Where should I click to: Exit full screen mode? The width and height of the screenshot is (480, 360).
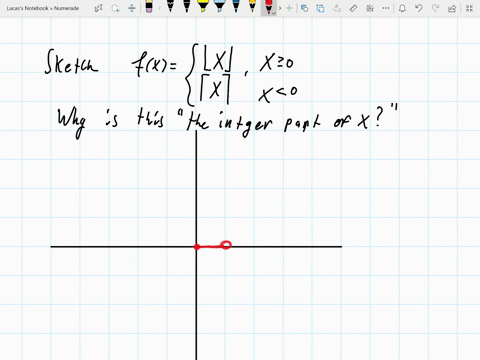click(x=469, y=8)
